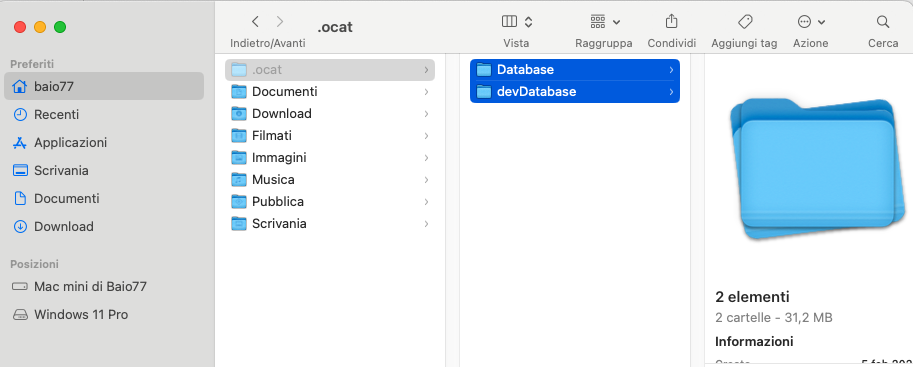This screenshot has width=913, height=367.
Task: Open Download in the sidebar favorites
Action: 104,226
